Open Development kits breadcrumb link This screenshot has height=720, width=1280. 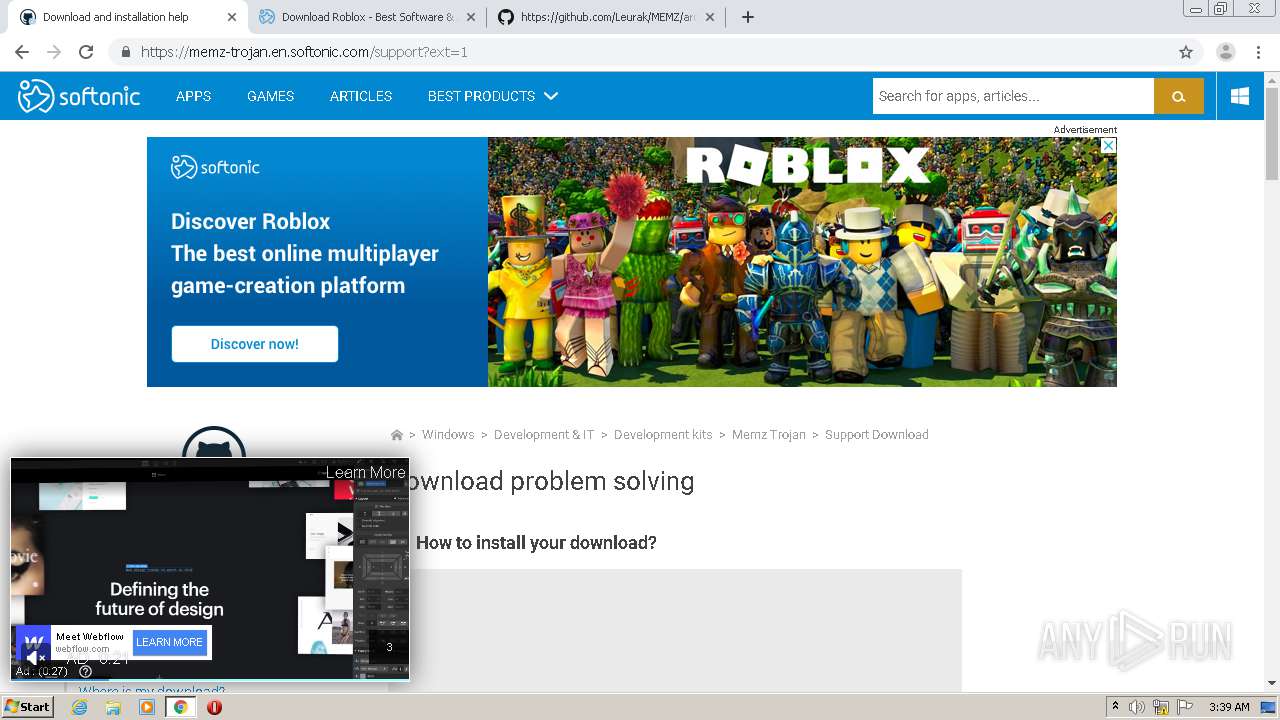coord(663,435)
